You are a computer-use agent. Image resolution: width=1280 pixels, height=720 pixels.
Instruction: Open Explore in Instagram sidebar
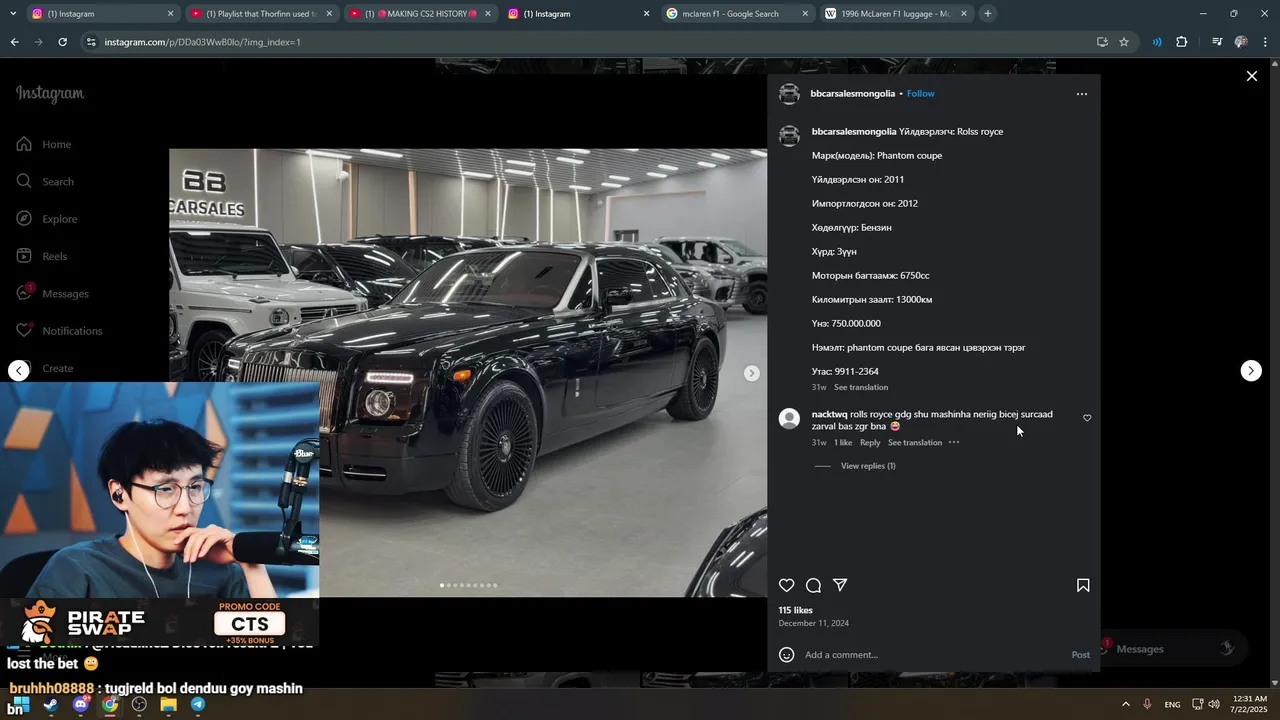click(x=48, y=219)
